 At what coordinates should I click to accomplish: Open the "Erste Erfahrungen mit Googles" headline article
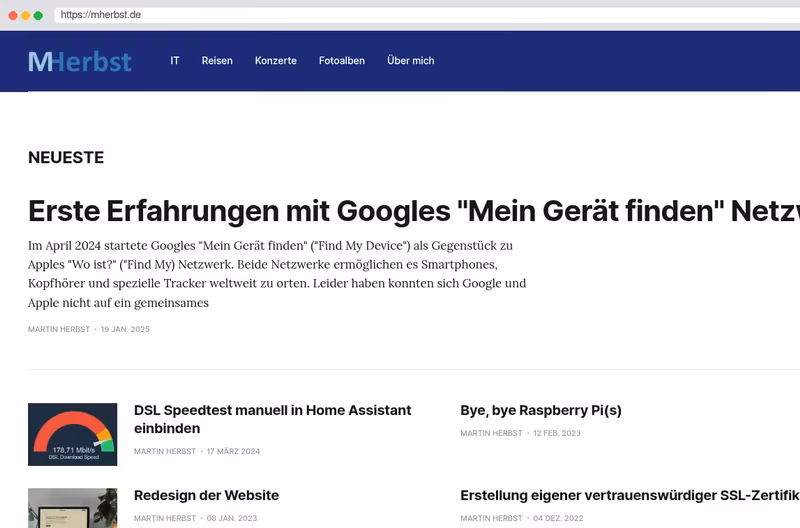(414, 211)
